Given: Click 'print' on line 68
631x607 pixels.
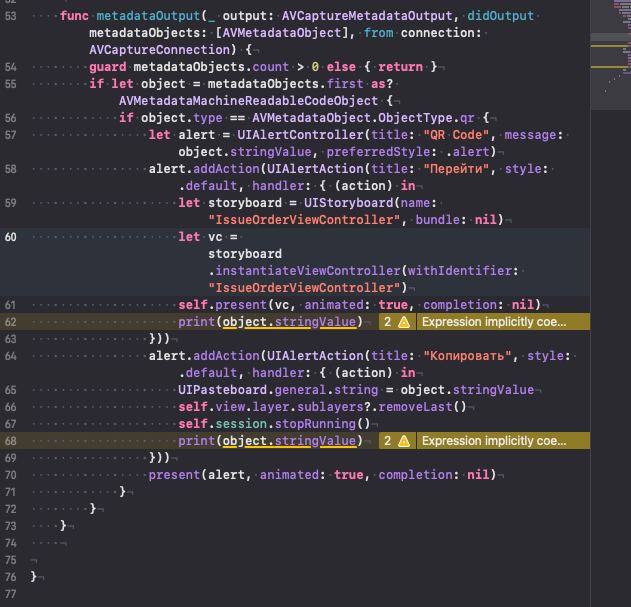Looking at the screenshot, I should [x=196, y=441].
